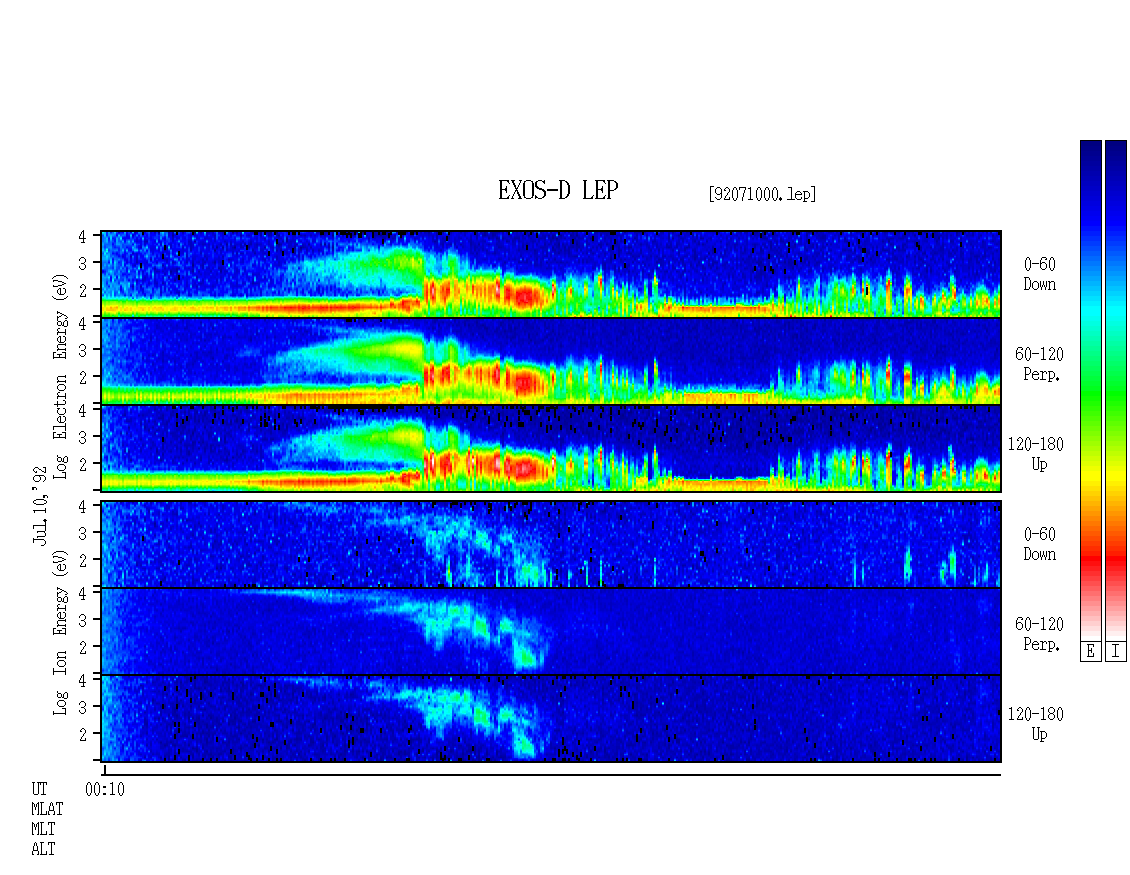Screen dimensions: 1130x875
Task: Click the Log Ion Energy (eV) axis label
Action: pos(61,632)
